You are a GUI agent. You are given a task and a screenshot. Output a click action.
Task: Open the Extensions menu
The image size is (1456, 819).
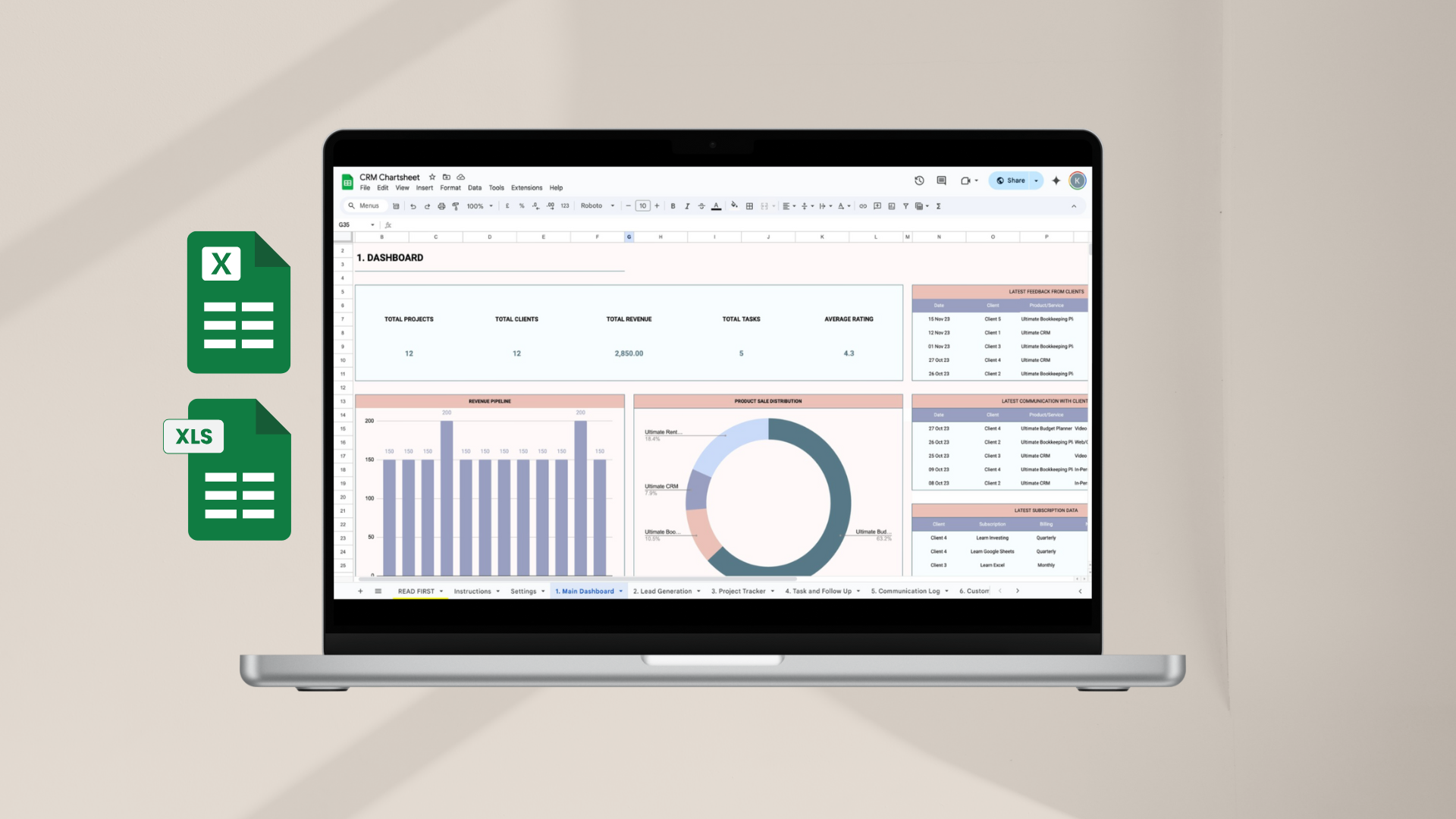click(526, 188)
